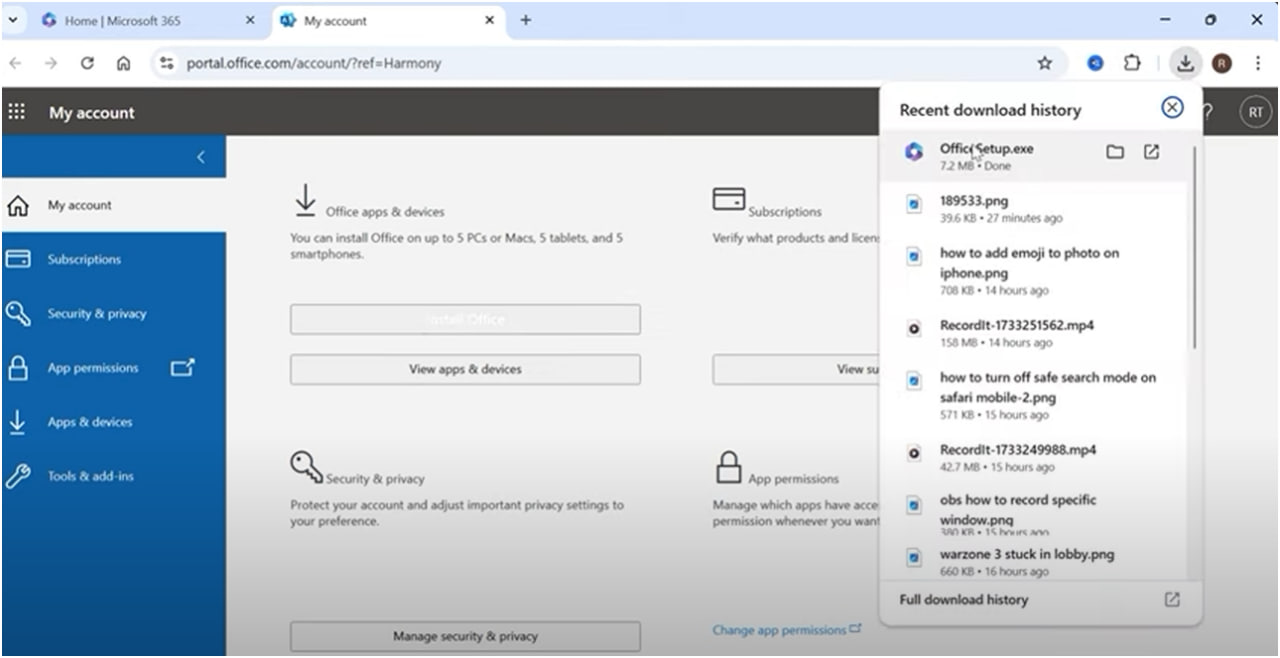This screenshot has width=1280, height=658.
Task: Click the Subscriptions card icon in main area
Action: (728, 199)
